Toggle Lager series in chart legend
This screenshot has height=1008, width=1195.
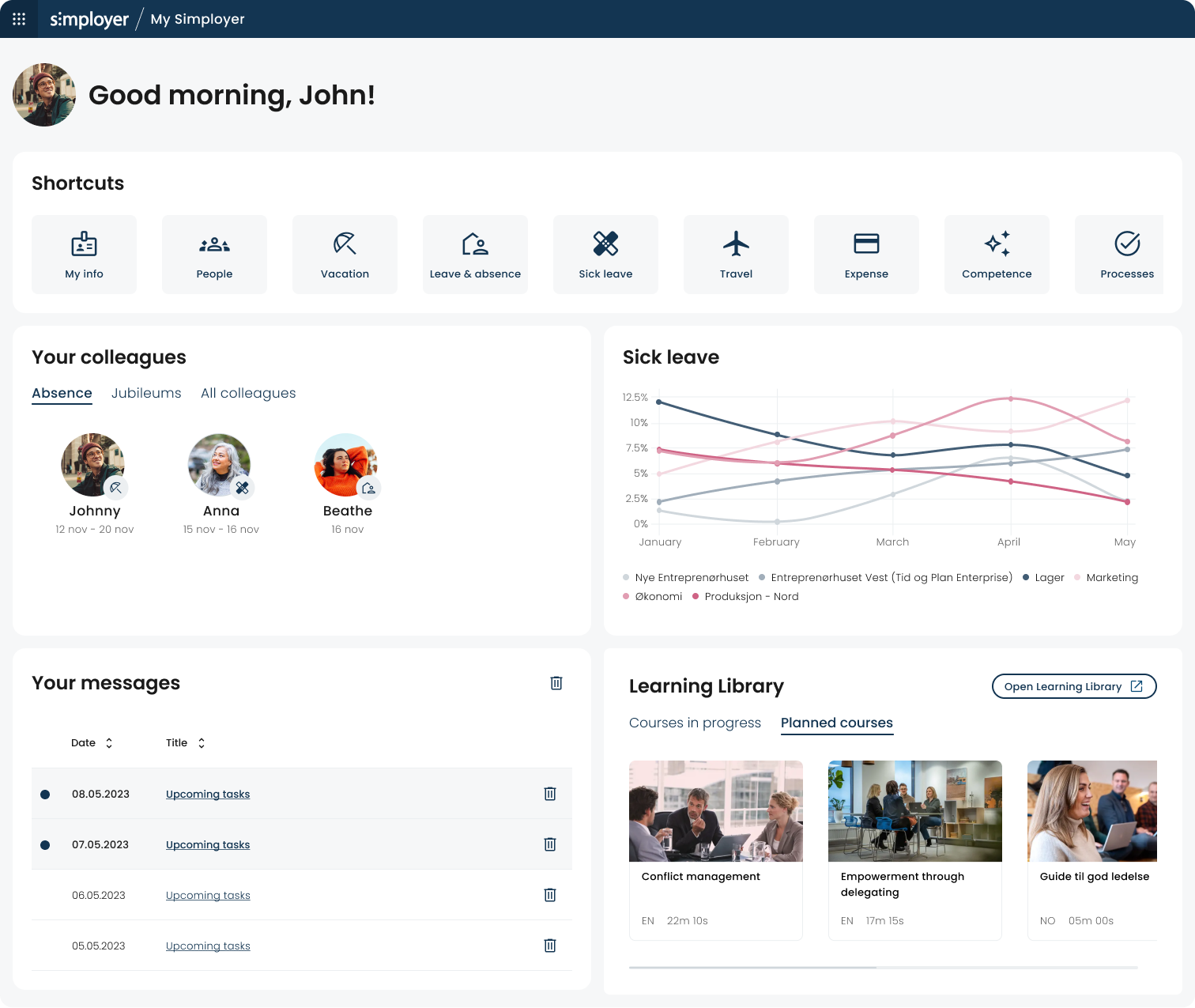click(1043, 578)
